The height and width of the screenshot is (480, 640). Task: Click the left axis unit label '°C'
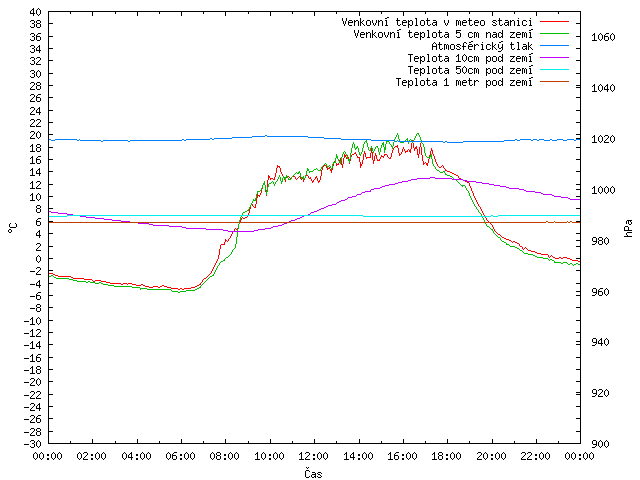[13, 228]
